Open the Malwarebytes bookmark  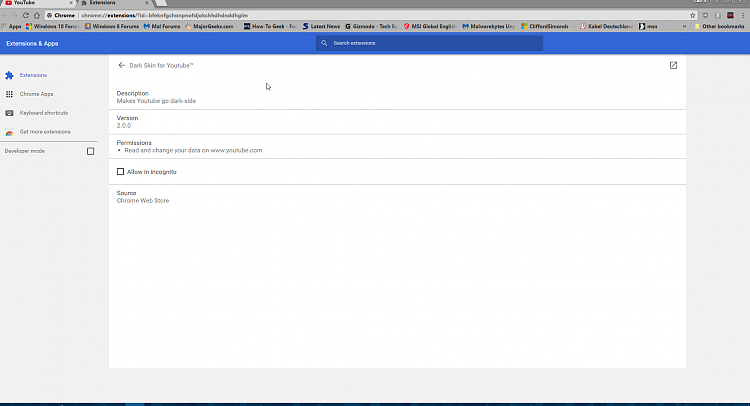coord(488,26)
